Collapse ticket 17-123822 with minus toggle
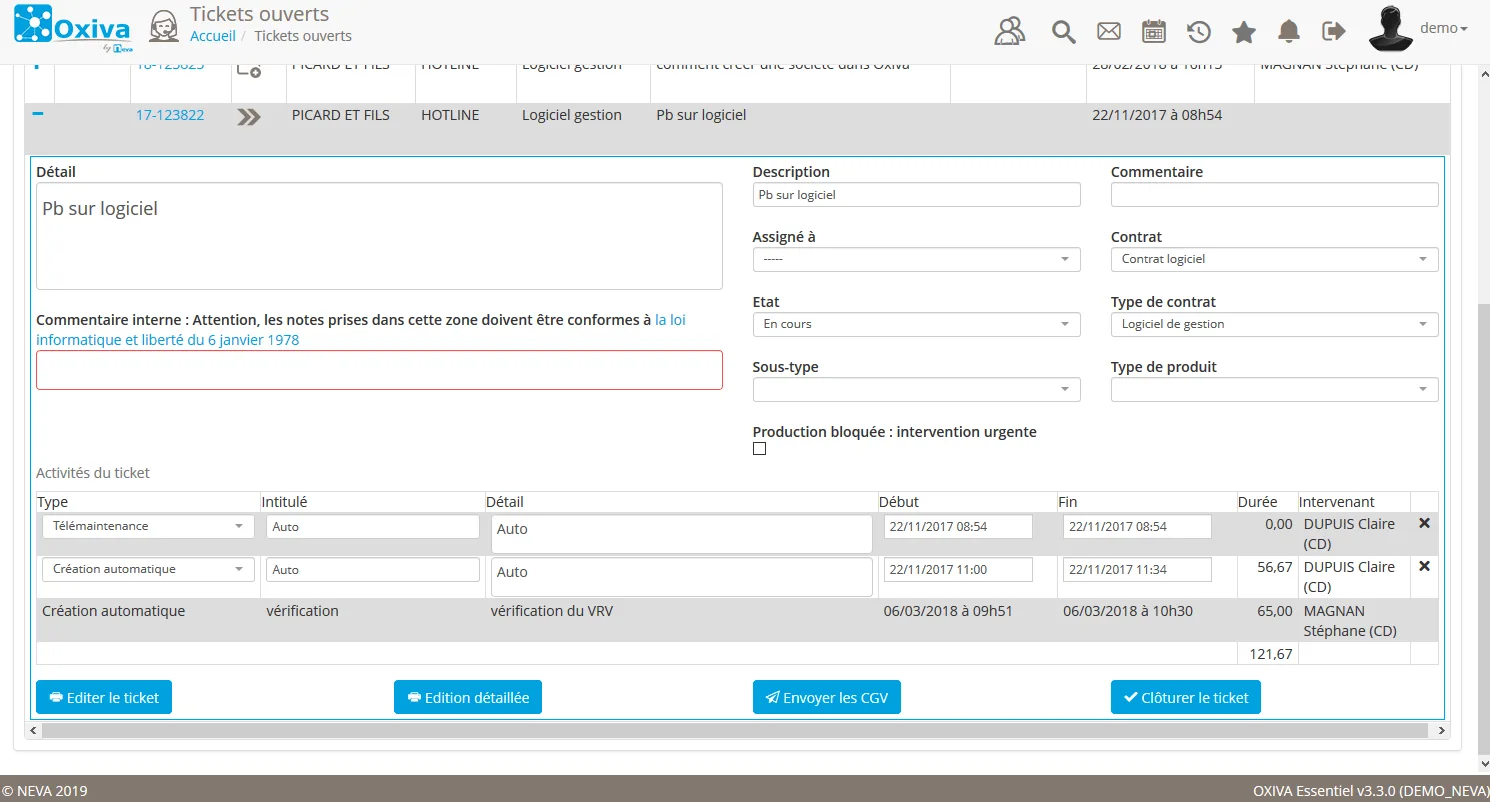This screenshot has height=802, width=1490. (38, 114)
